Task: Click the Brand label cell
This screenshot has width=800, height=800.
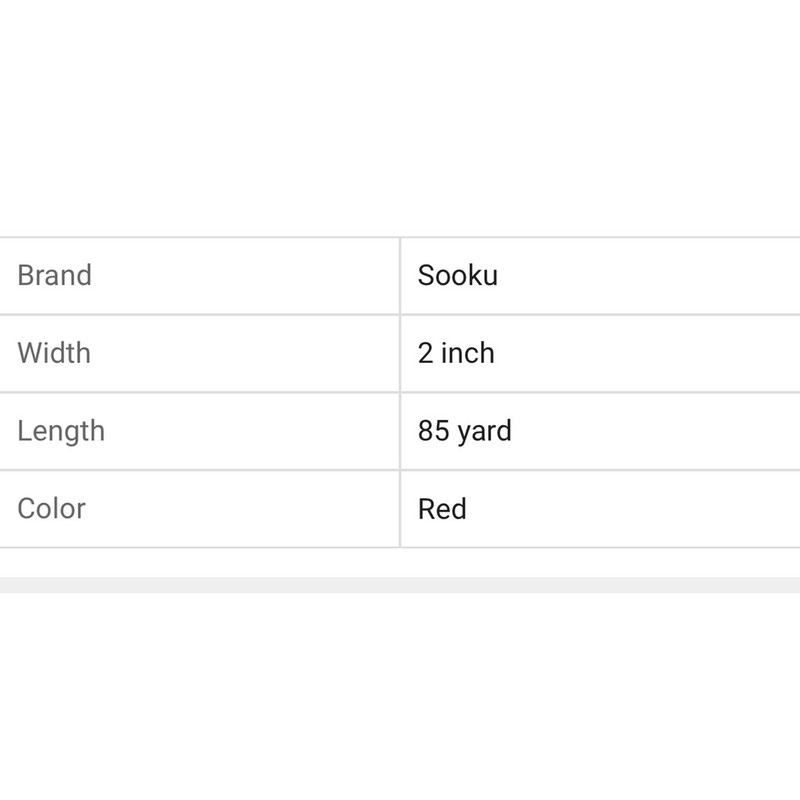Action: (55, 276)
